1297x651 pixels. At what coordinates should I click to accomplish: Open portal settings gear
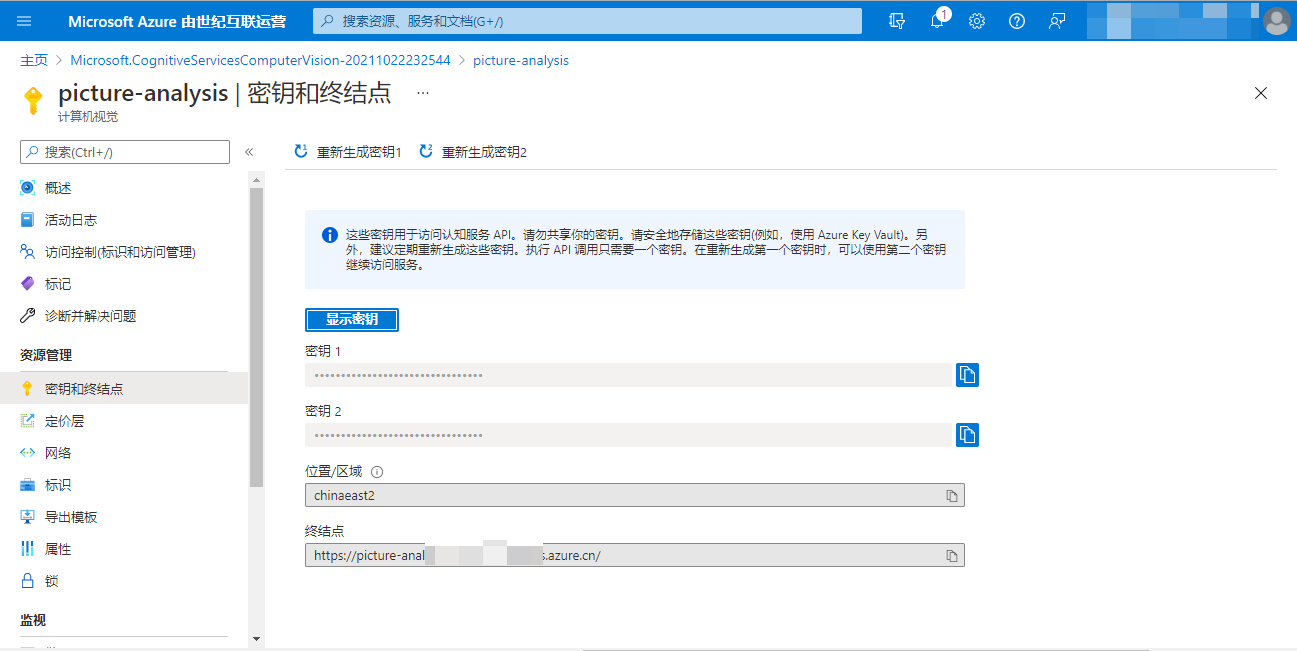[977, 21]
